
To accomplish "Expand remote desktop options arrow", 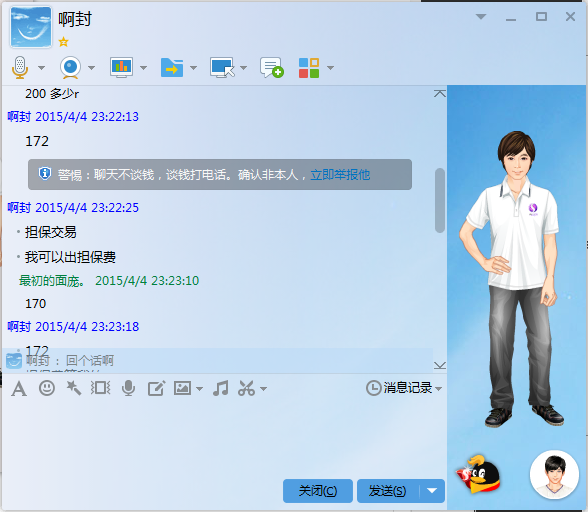I will pos(243,68).
